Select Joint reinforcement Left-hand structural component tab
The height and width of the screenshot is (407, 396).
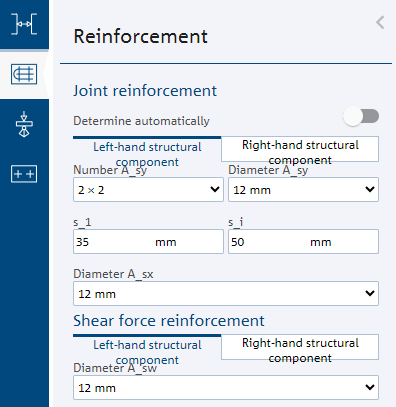tap(147, 152)
